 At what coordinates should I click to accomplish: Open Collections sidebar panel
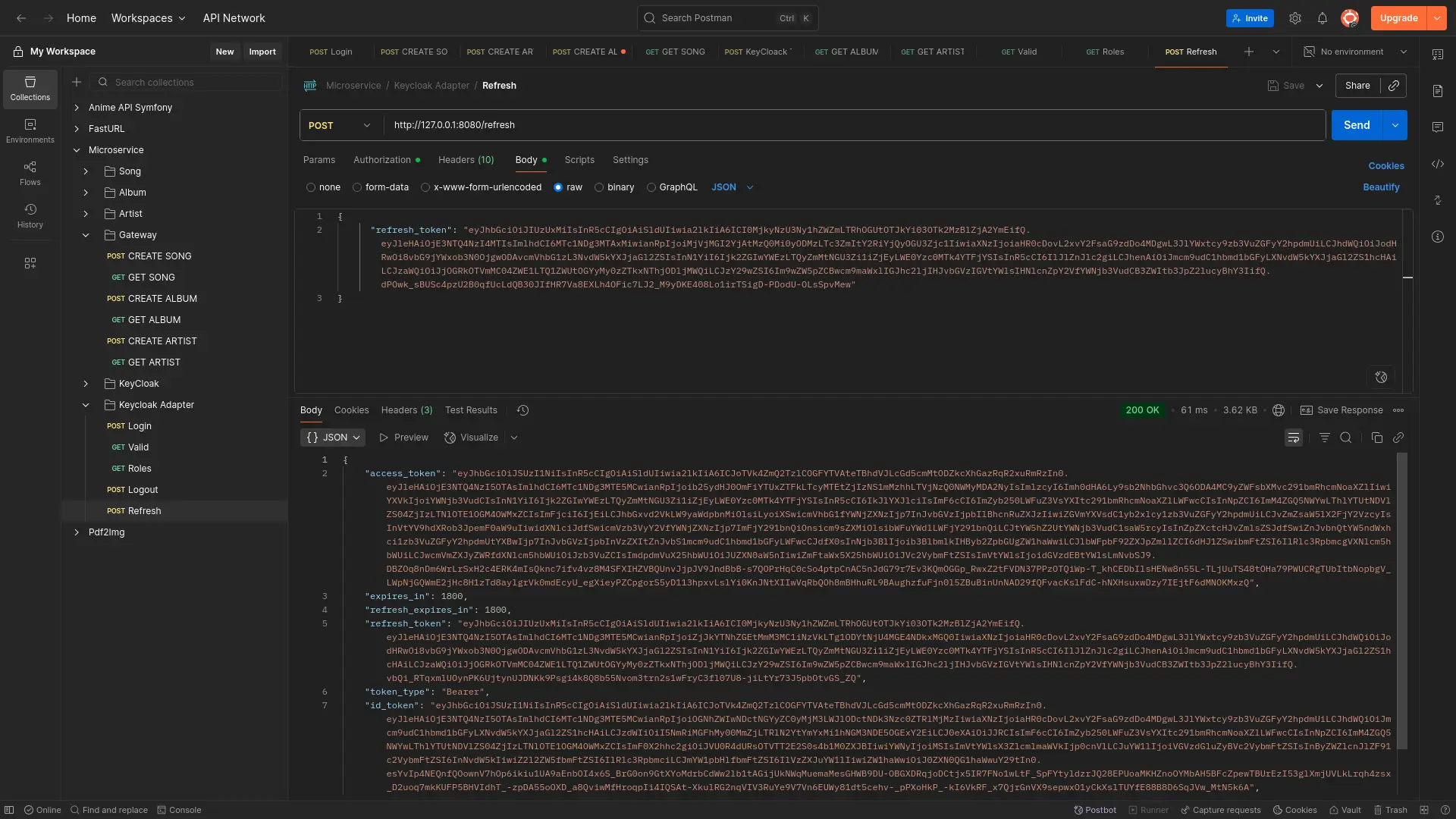coord(30,89)
